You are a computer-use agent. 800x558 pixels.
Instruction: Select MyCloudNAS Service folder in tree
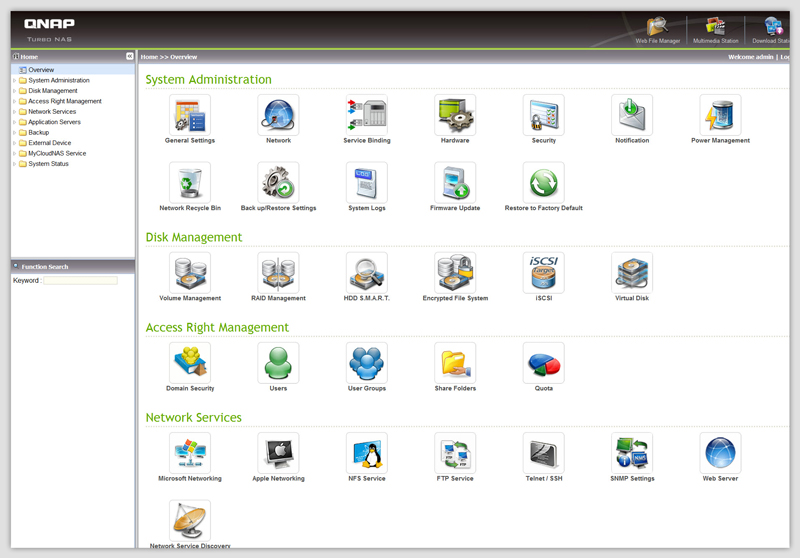[x=53, y=154]
